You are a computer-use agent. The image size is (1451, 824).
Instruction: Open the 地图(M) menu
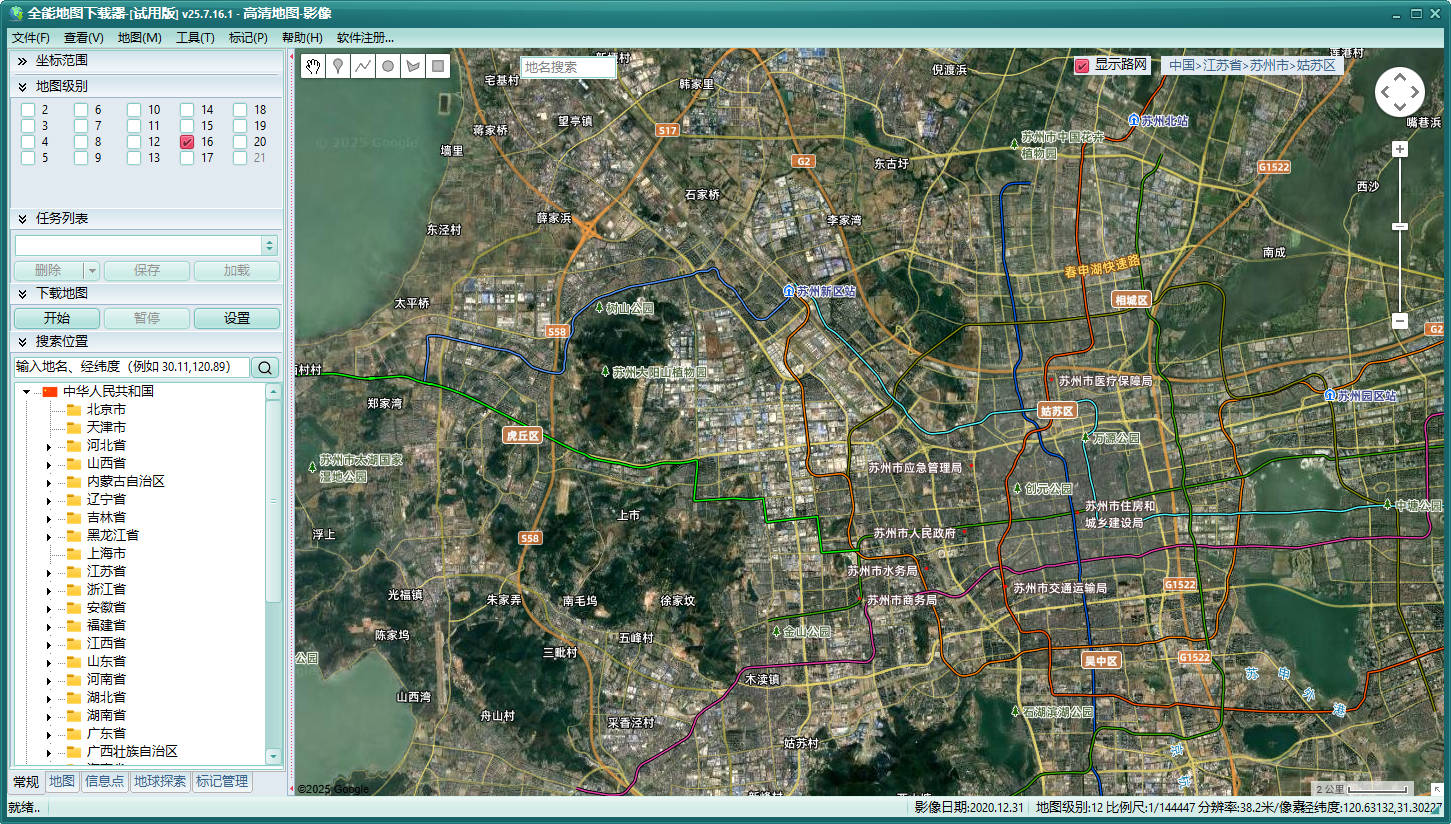click(x=140, y=38)
